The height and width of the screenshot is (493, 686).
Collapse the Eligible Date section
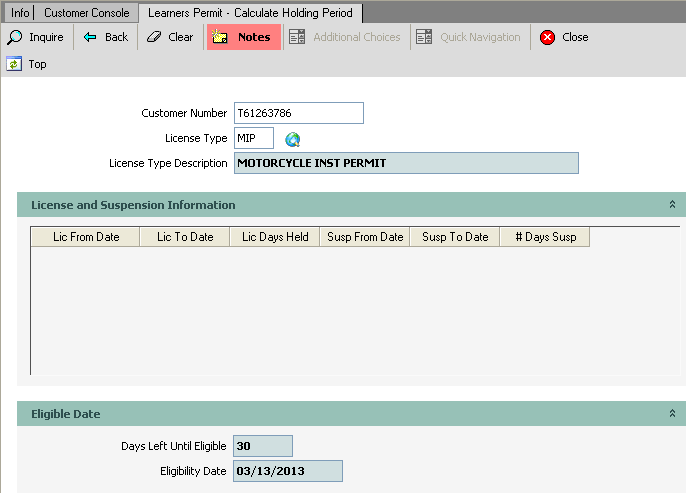coord(673,414)
